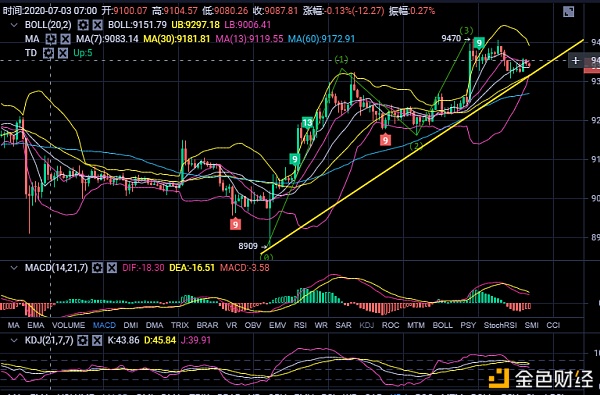Click the LB:9006.41 lower band value

point(248,25)
